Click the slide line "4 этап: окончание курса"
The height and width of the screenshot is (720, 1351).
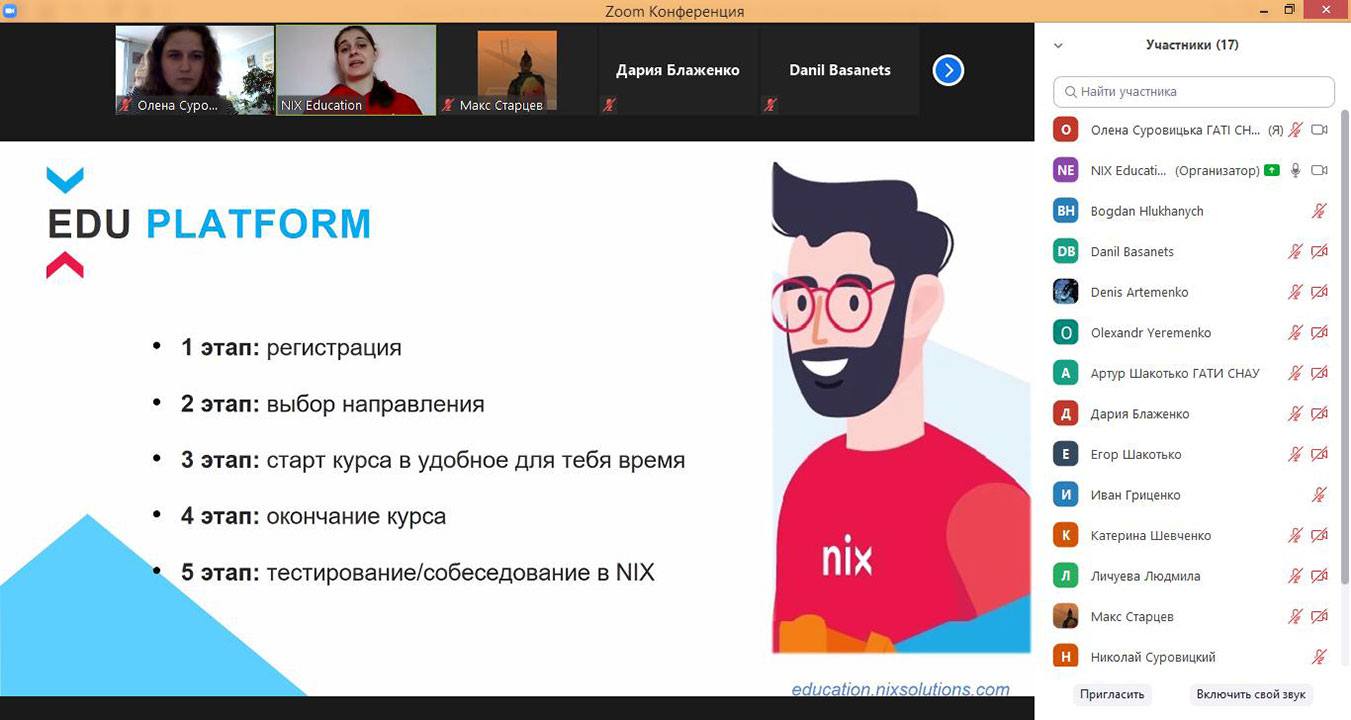313,517
